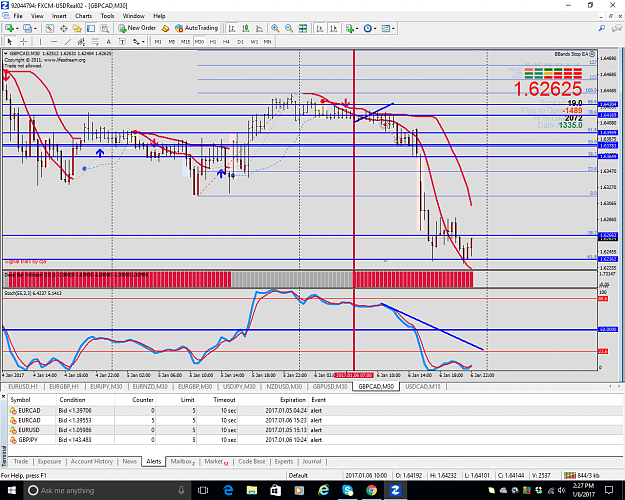
Task: Open the search magnifier in the toolbar
Action: pyautogui.click(x=602, y=28)
